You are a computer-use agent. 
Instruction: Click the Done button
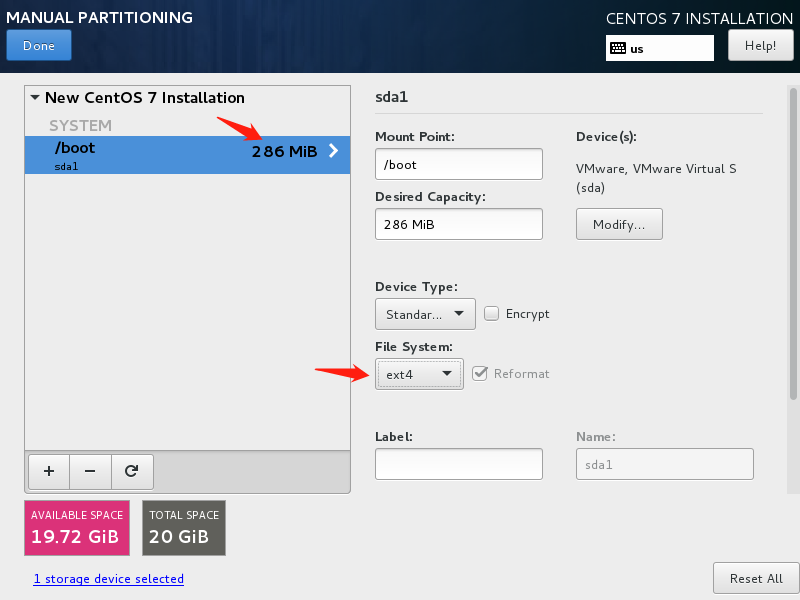click(39, 45)
